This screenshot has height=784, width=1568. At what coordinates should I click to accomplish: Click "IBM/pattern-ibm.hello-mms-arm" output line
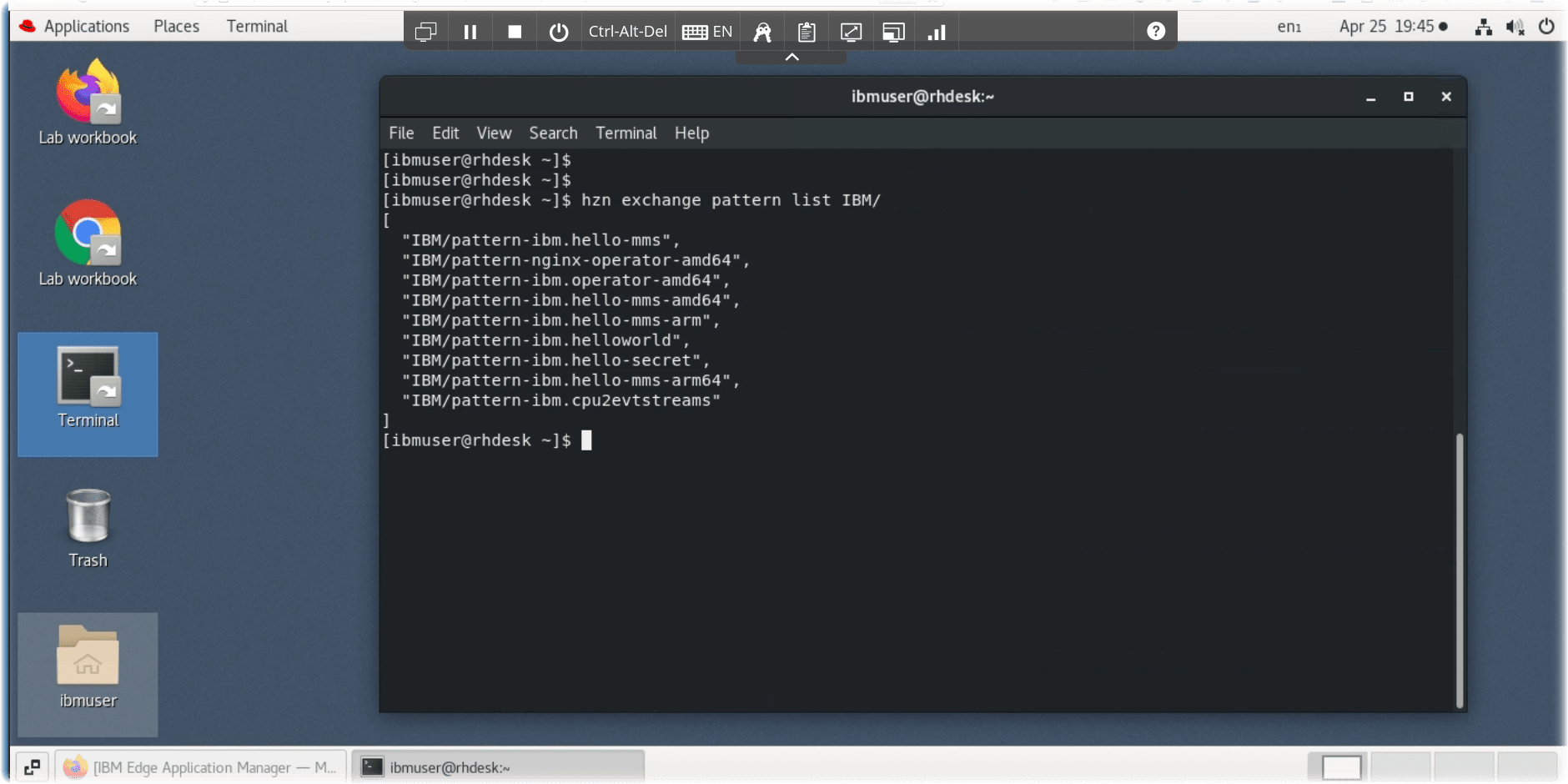(x=560, y=320)
